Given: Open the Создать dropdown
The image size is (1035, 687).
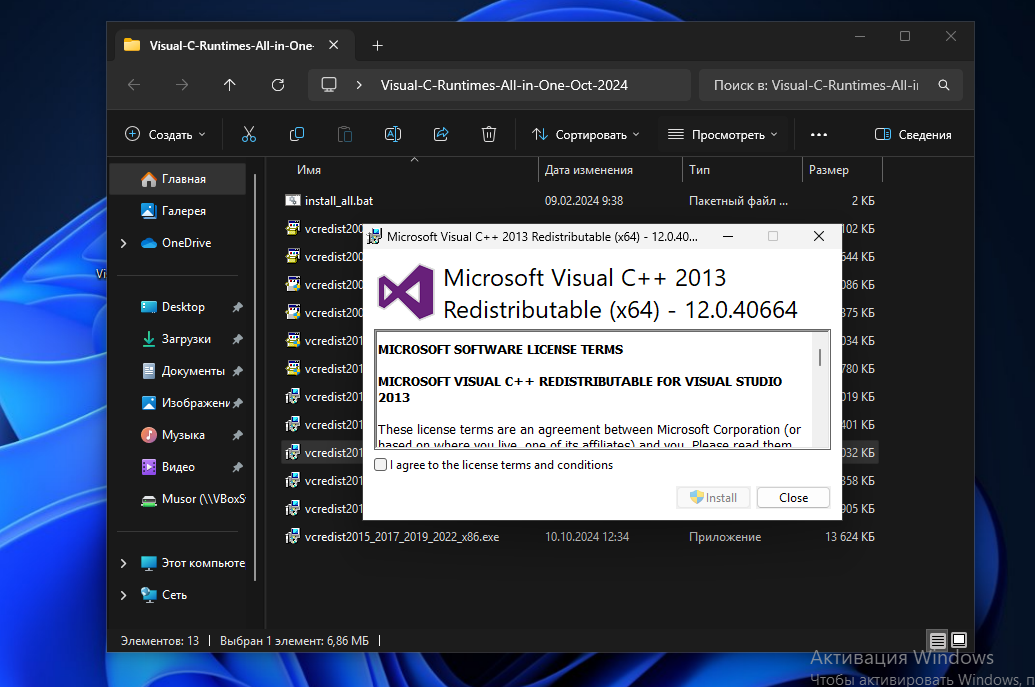Looking at the screenshot, I should (166, 135).
